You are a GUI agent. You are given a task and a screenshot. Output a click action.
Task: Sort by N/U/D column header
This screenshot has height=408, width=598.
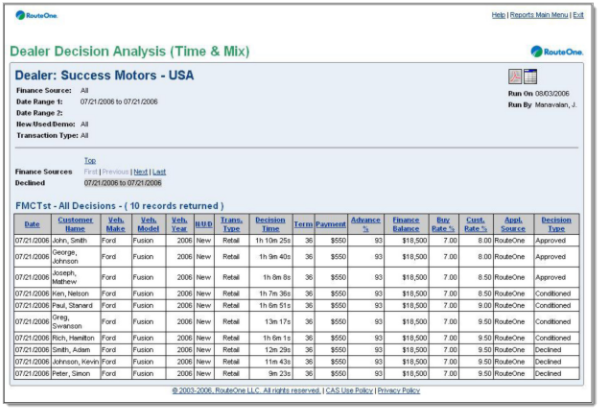coord(204,224)
